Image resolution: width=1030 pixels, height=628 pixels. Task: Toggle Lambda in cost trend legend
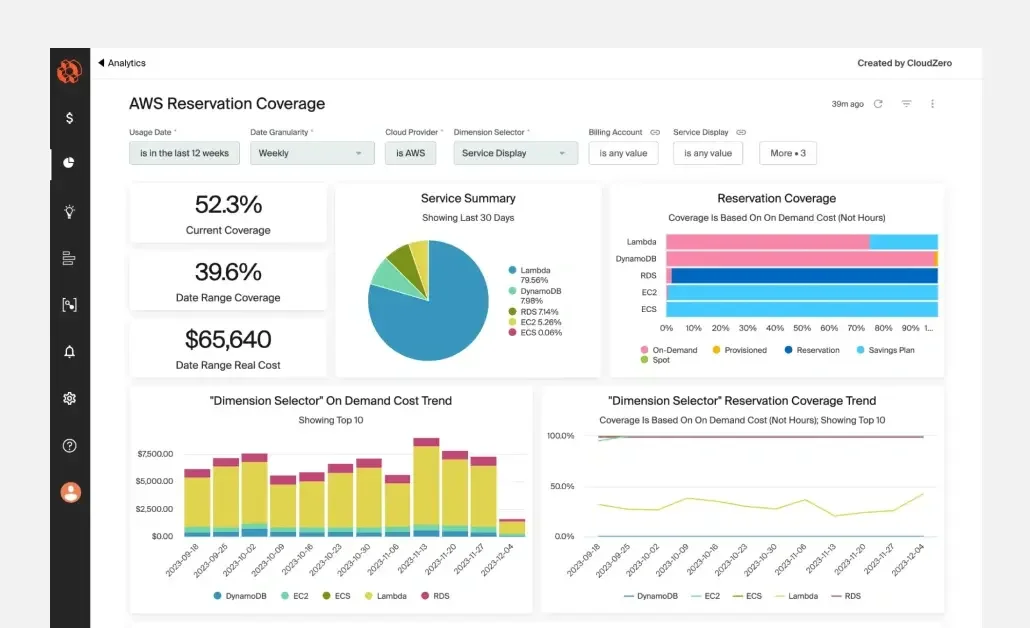click(386, 596)
